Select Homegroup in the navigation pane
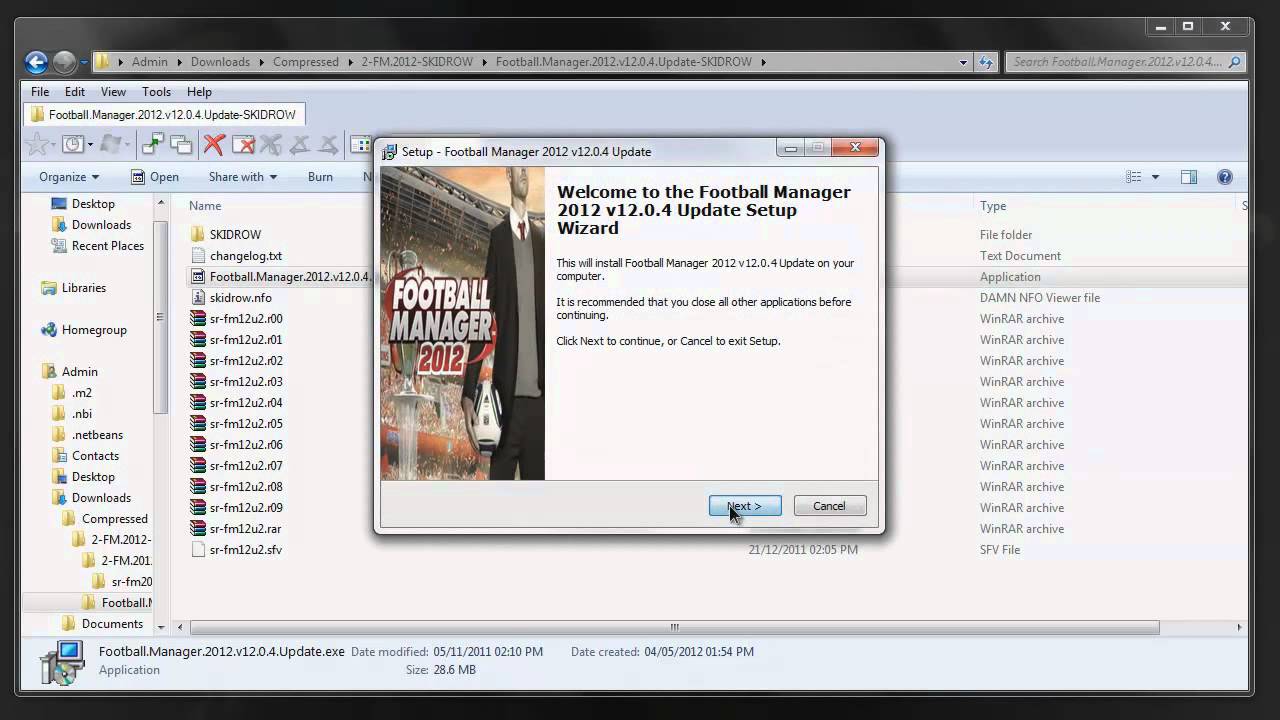This screenshot has width=1280, height=720. tap(94, 330)
